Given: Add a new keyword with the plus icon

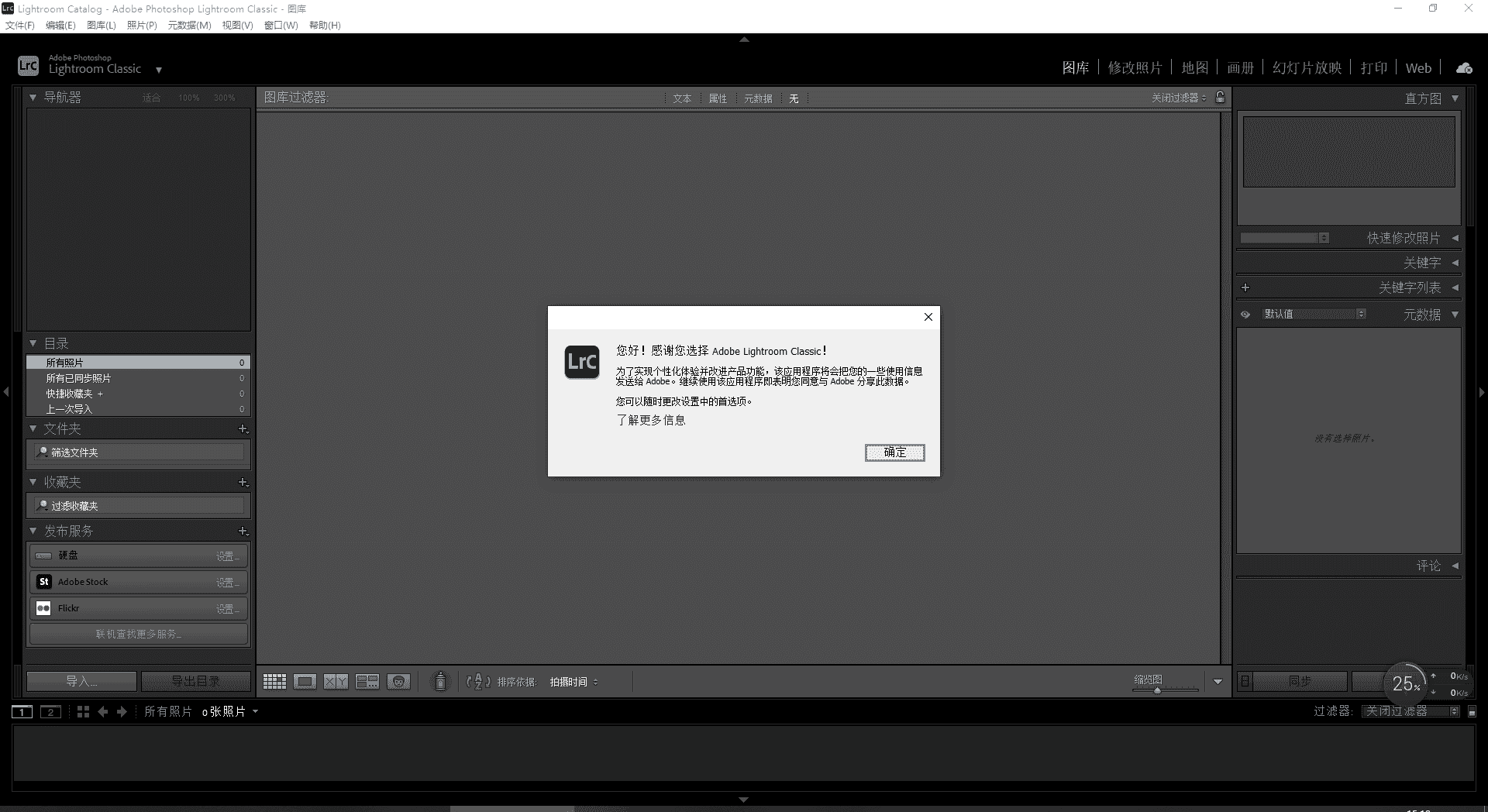Looking at the screenshot, I should click(x=1245, y=287).
